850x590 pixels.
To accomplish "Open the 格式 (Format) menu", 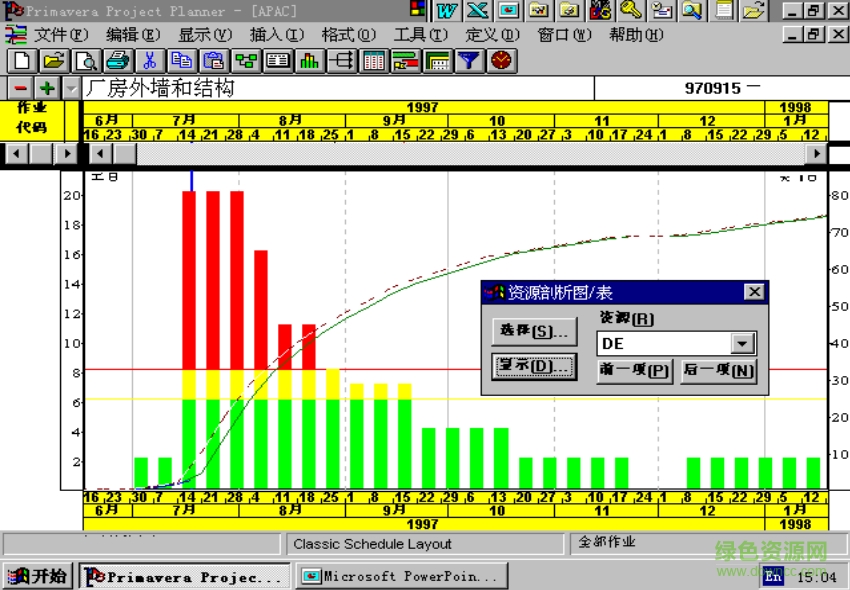I will (x=348, y=35).
